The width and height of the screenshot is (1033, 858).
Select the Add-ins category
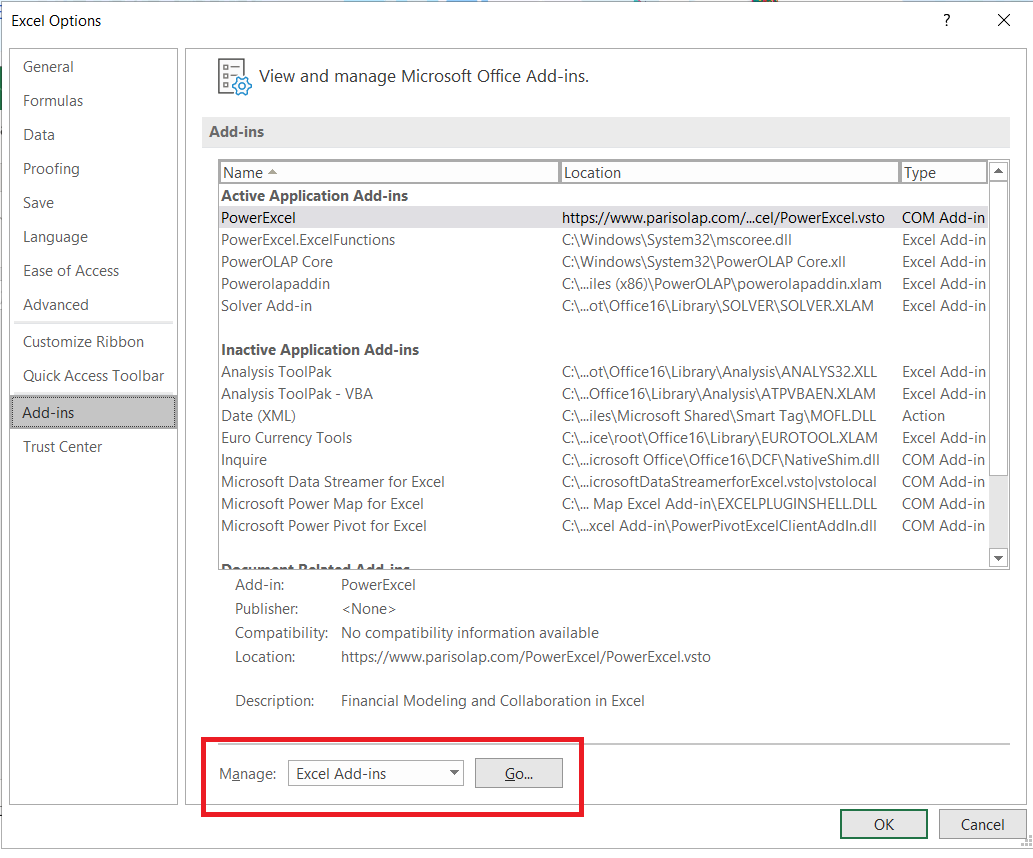(94, 413)
